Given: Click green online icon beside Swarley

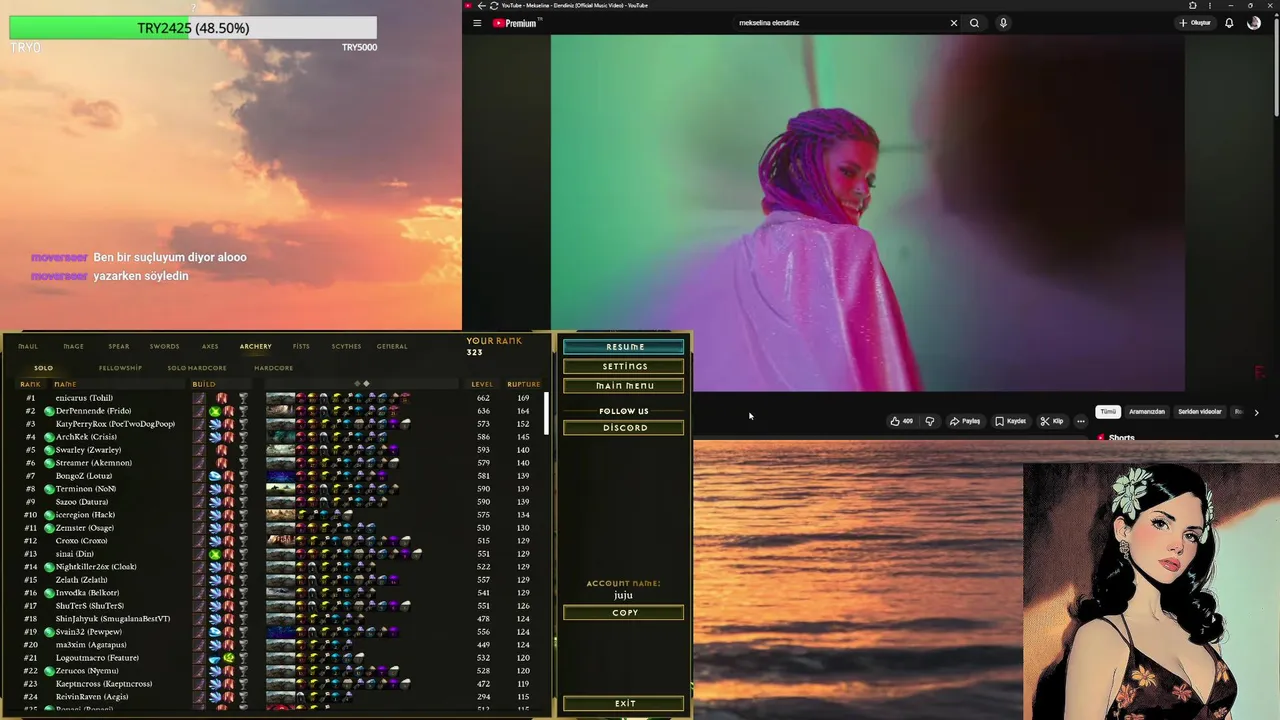Looking at the screenshot, I should (48, 450).
